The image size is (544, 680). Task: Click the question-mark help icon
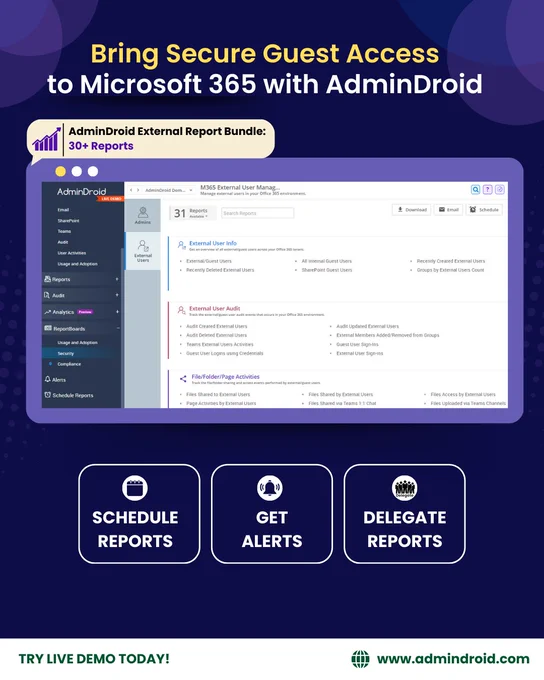[x=488, y=190]
